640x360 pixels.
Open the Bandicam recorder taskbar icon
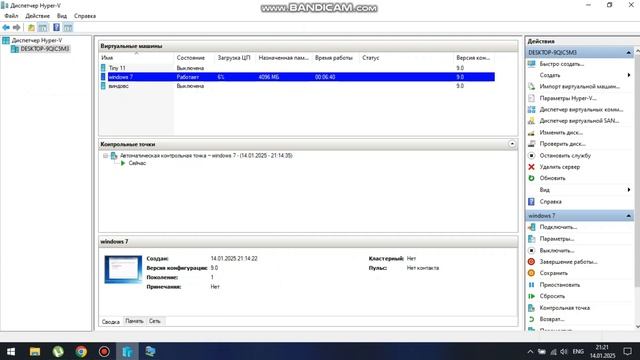tap(104, 351)
